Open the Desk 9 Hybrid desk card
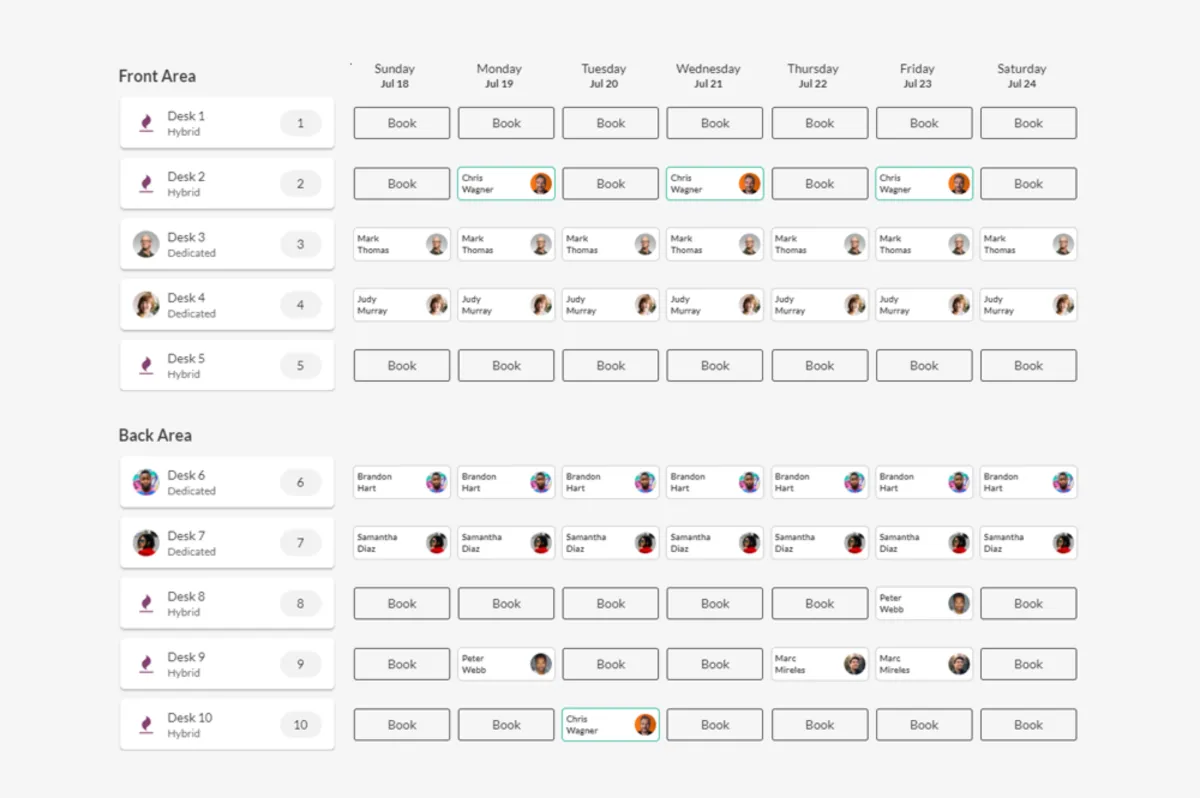Image resolution: width=1200 pixels, height=798 pixels. pyautogui.click(x=227, y=664)
